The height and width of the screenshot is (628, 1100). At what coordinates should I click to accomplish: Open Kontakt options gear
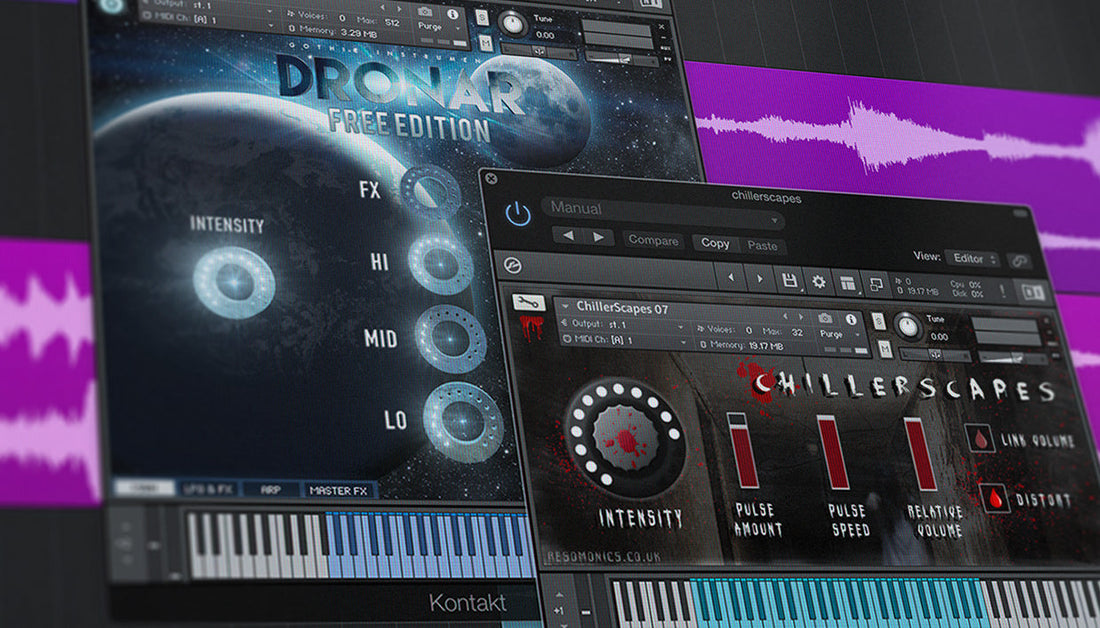819,282
